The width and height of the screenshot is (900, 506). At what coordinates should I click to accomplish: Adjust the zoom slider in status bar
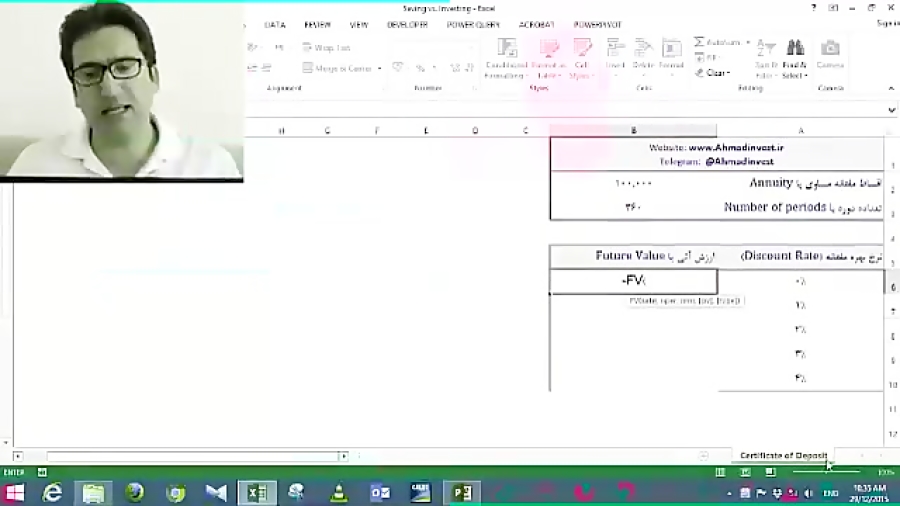pyautogui.click(x=827, y=472)
